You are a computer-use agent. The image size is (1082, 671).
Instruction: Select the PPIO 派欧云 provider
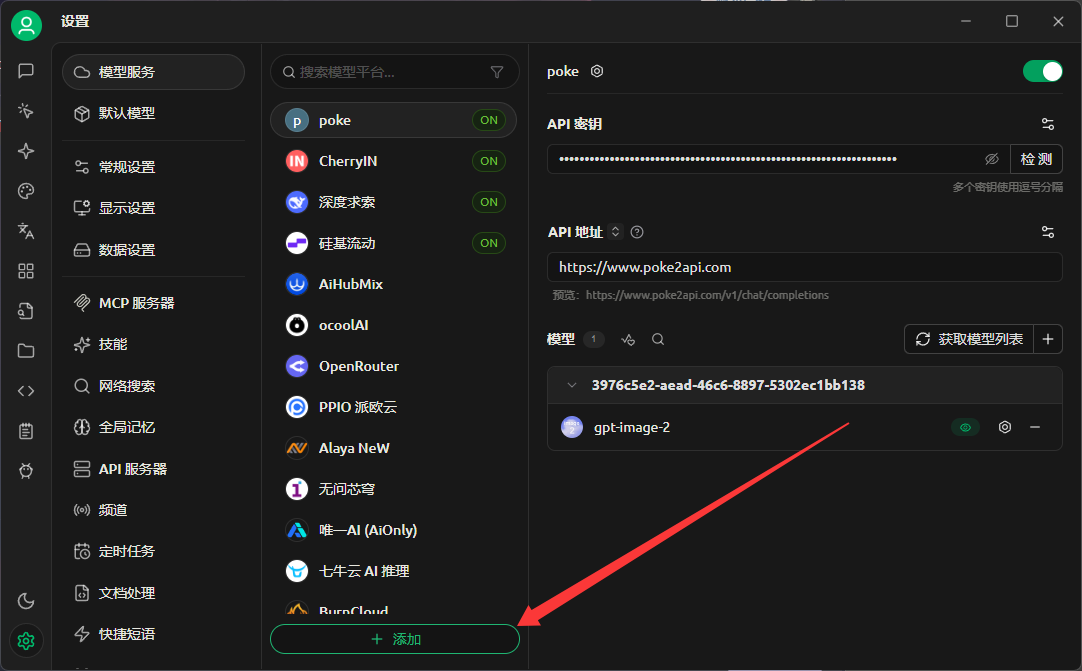pyautogui.click(x=393, y=407)
